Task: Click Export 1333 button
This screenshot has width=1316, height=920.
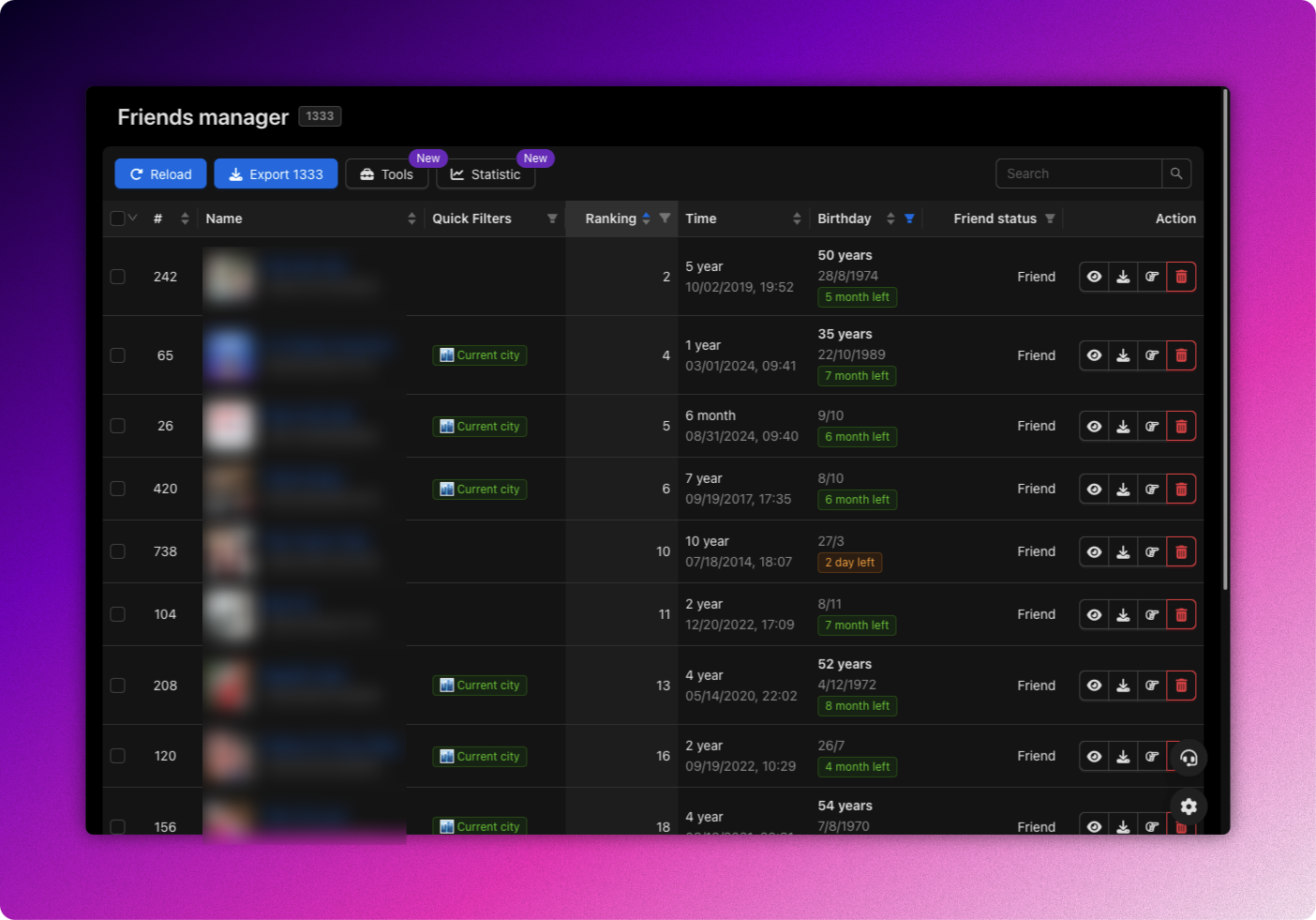Action: pyautogui.click(x=276, y=173)
